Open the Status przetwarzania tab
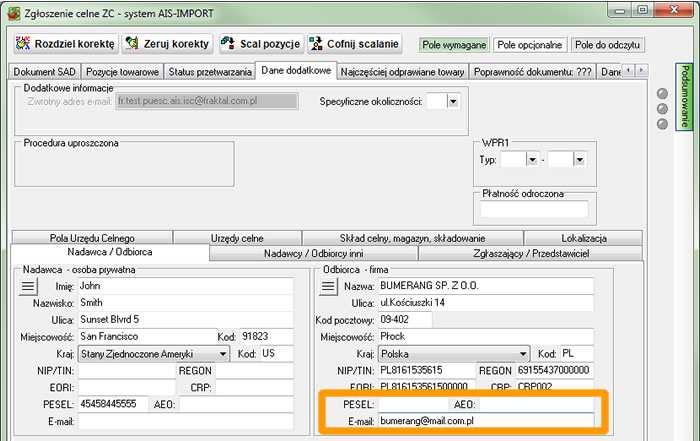 click(210, 72)
